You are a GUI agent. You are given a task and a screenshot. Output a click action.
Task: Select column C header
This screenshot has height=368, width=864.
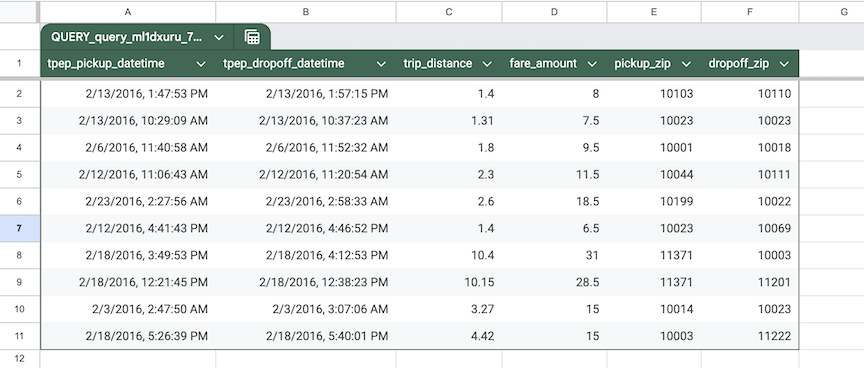pos(449,12)
